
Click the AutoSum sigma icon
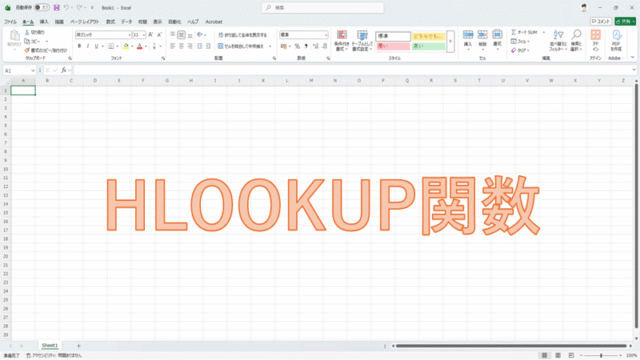(514, 32)
